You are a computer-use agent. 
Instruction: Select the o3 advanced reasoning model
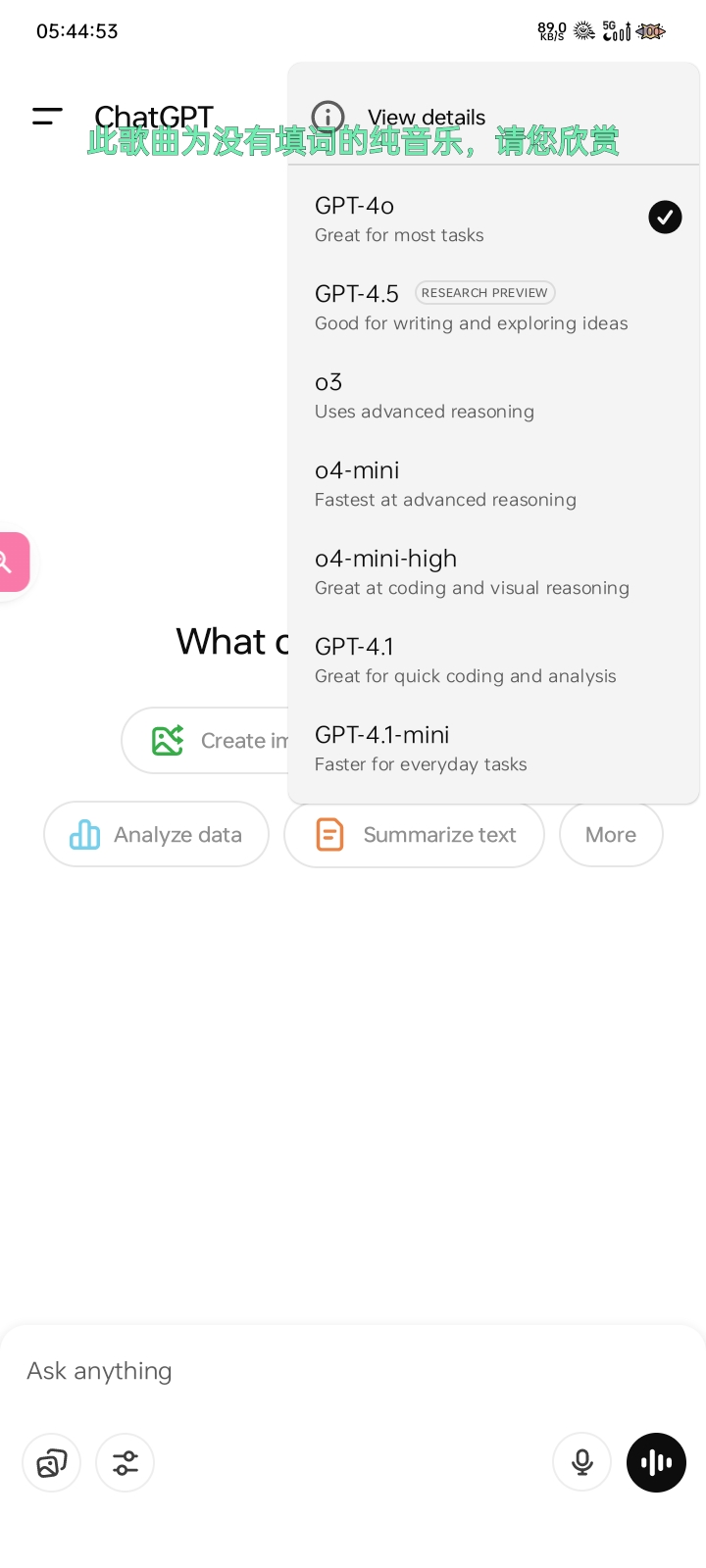coord(494,396)
